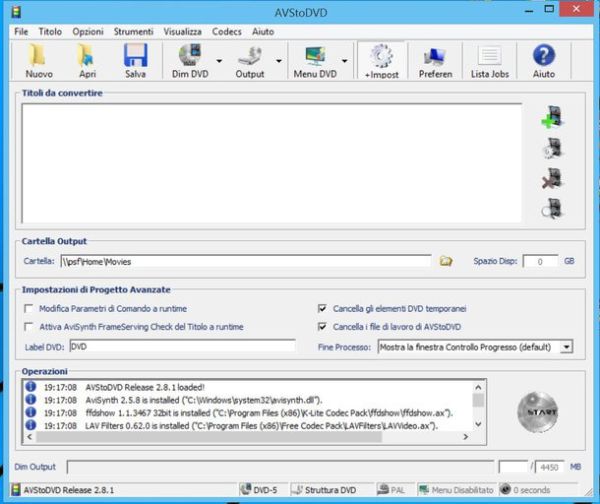Show the Lista Jobs queue
Viewport: 600px width, 504px height.
(x=488, y=60)
